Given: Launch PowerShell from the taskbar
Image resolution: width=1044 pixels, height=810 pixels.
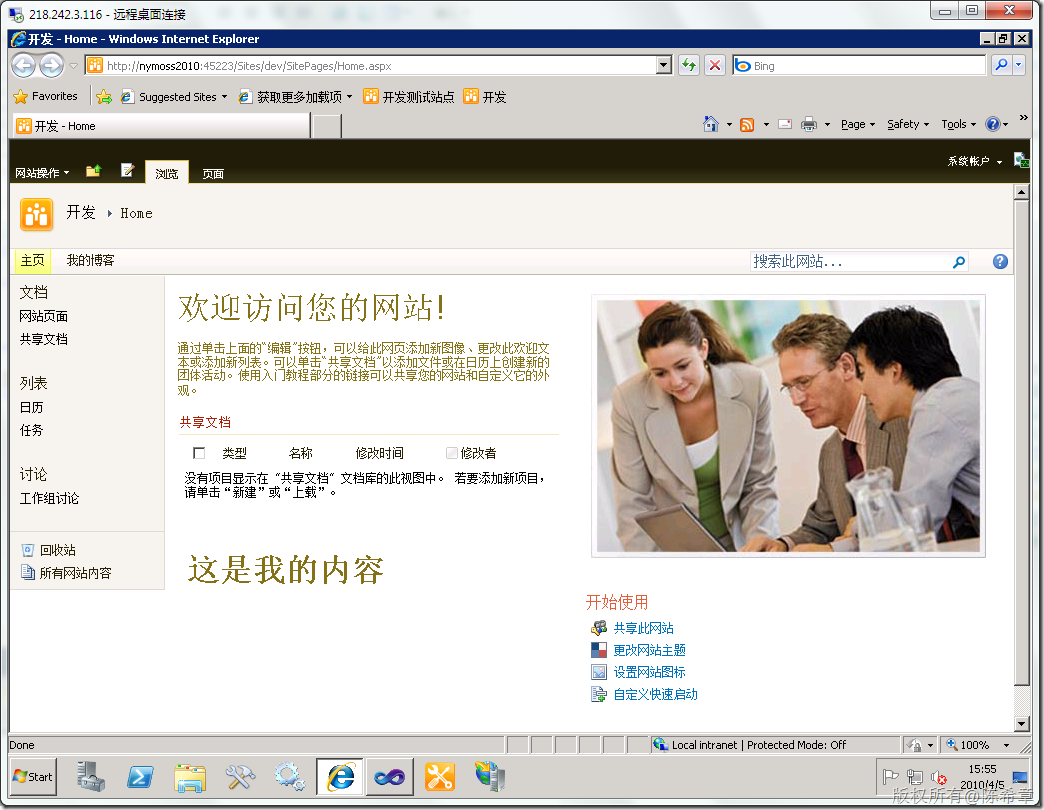Looking at the screenshot, I should (x=140, y=777).
